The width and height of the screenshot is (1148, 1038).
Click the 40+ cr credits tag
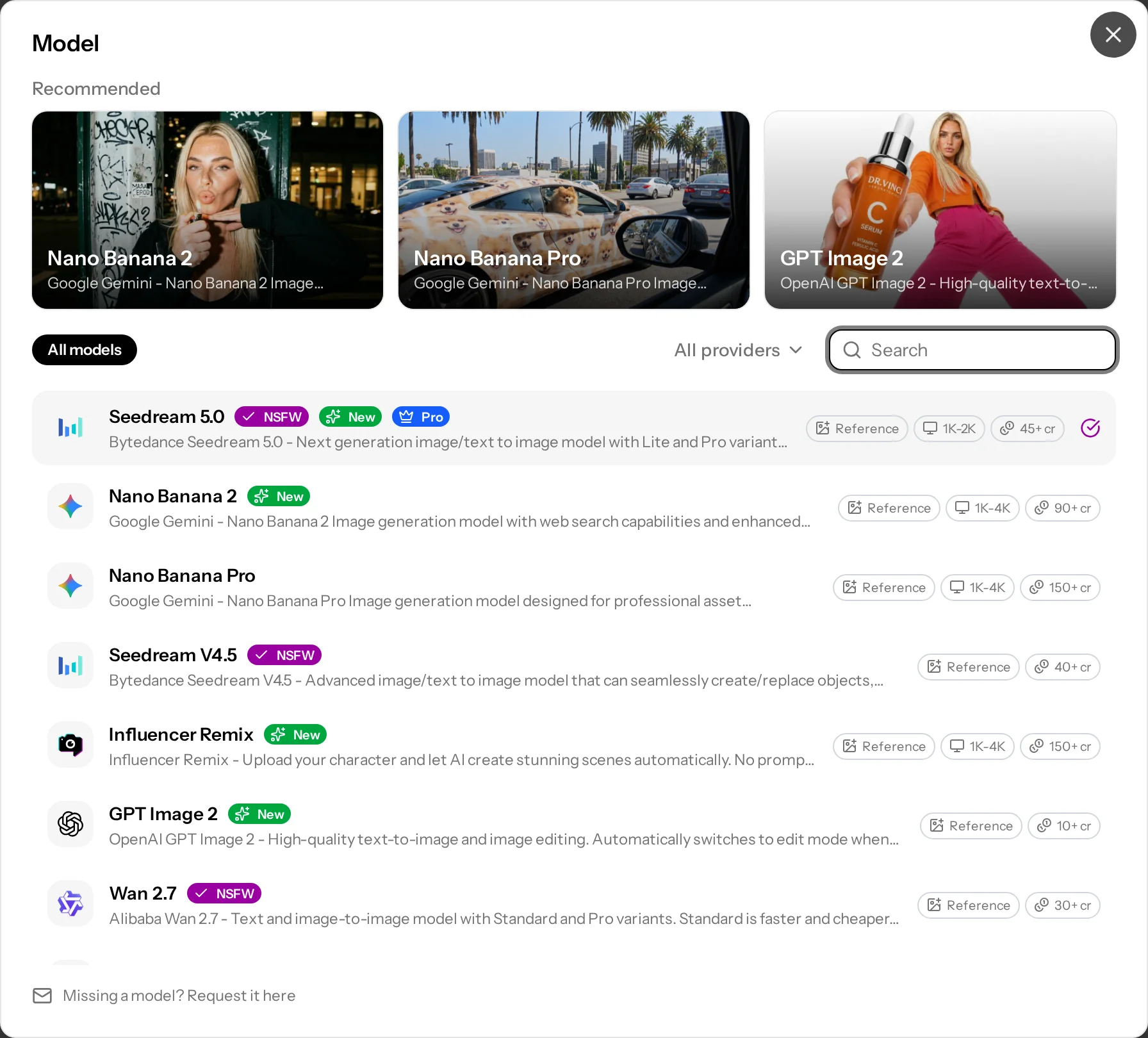pyautogui.click(x=1063, y=667)
